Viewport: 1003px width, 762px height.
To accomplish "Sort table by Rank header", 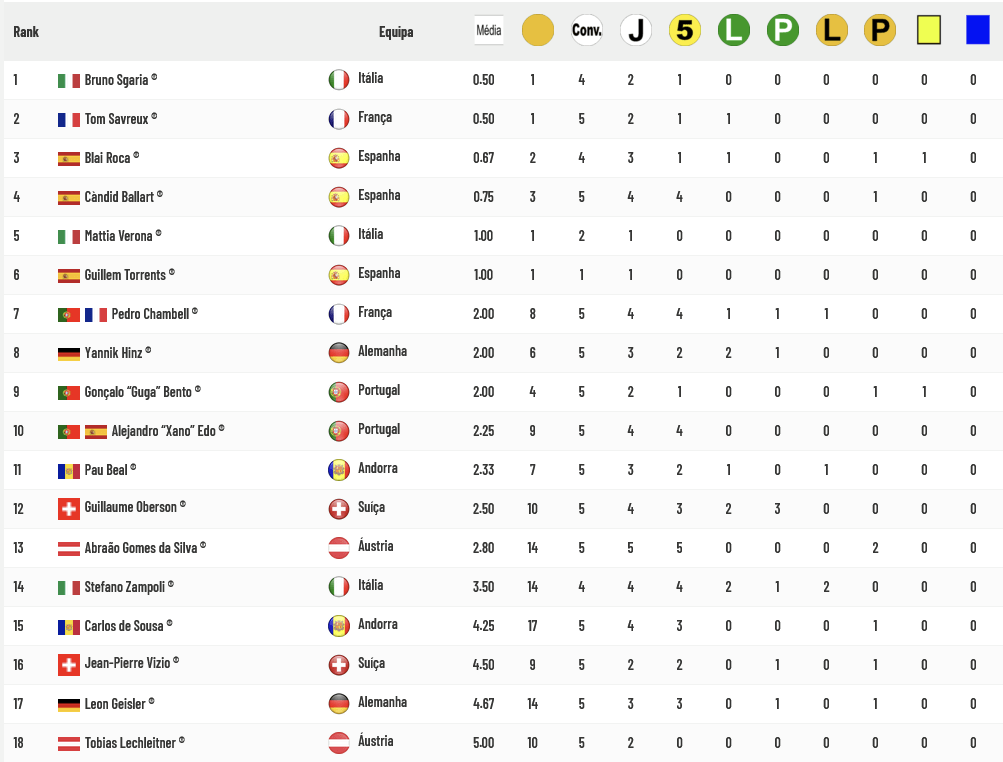I will click(x=26, y=32).
